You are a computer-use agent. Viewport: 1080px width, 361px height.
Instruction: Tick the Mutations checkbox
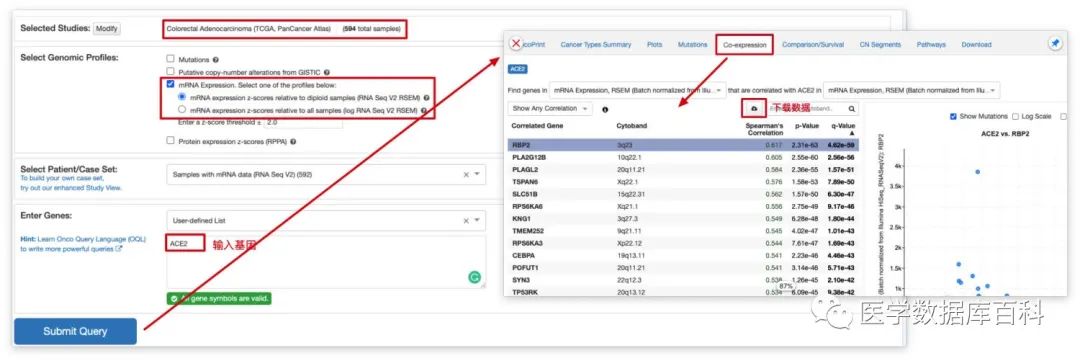tap(170, 60)
